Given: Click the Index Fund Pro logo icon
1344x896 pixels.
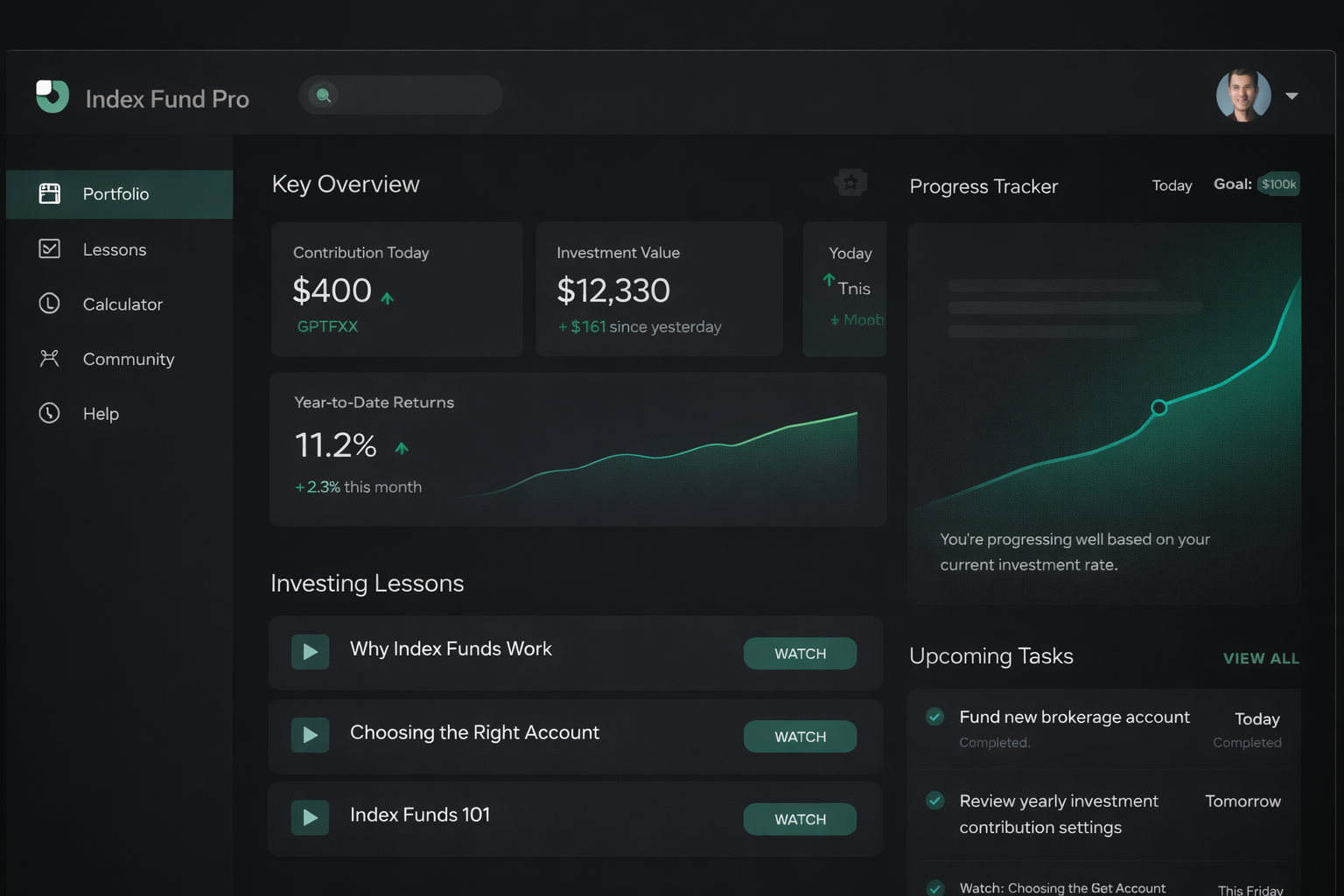Looking at the screenshot, I should pyautogui.click(x=52, y=96).
